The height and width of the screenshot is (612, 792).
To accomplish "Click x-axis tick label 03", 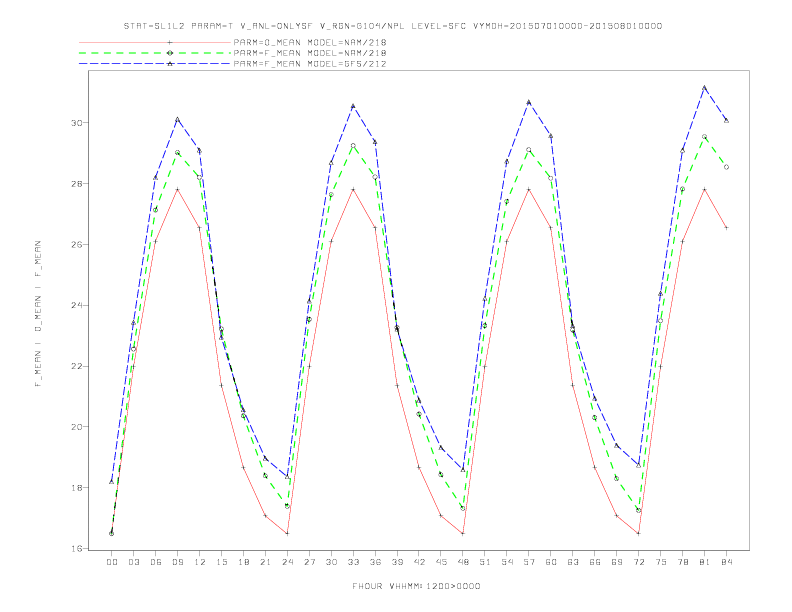I will [133, 562].
